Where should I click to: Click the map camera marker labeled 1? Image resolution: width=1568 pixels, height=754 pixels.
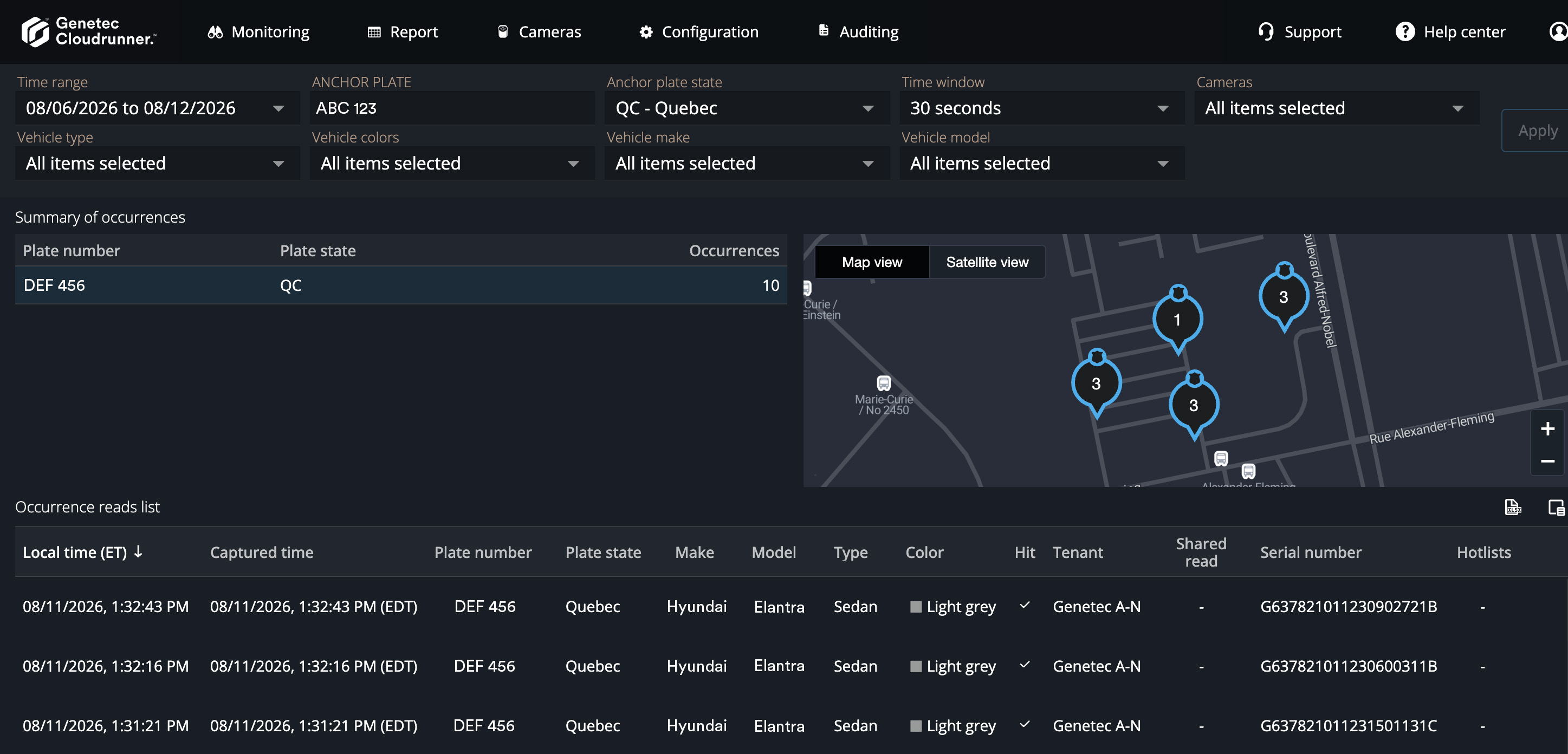[x=1177, y=319]
